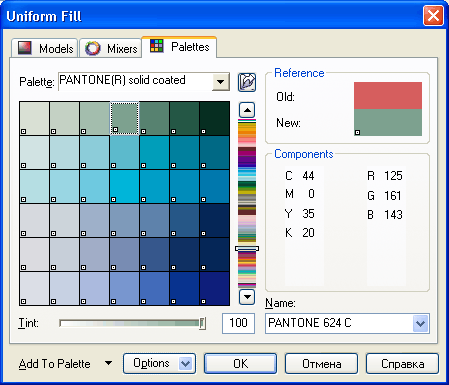449x385 pixels.
Task: Open the Palette dropdown list
Action: pyautogui.click(x=220, y=81)
